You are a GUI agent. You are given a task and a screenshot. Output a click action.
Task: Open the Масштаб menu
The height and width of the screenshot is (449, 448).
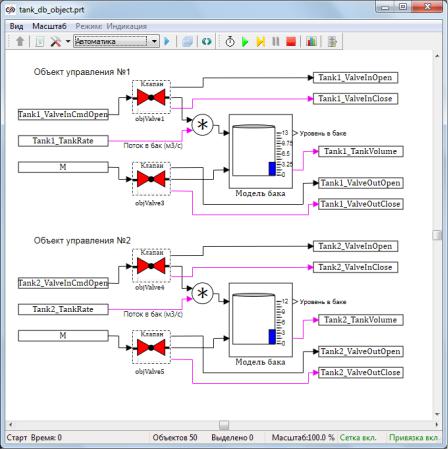49,26
